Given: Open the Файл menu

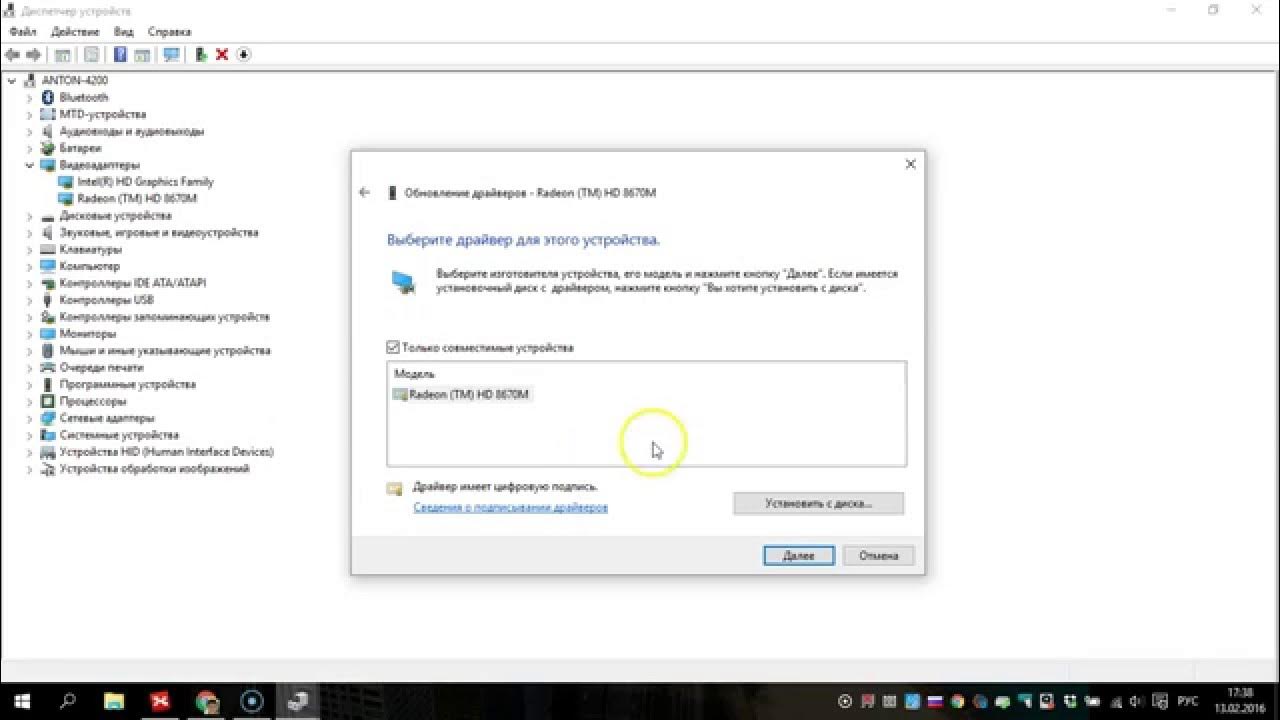Looking at the screenshot, I should pos(23,32).
